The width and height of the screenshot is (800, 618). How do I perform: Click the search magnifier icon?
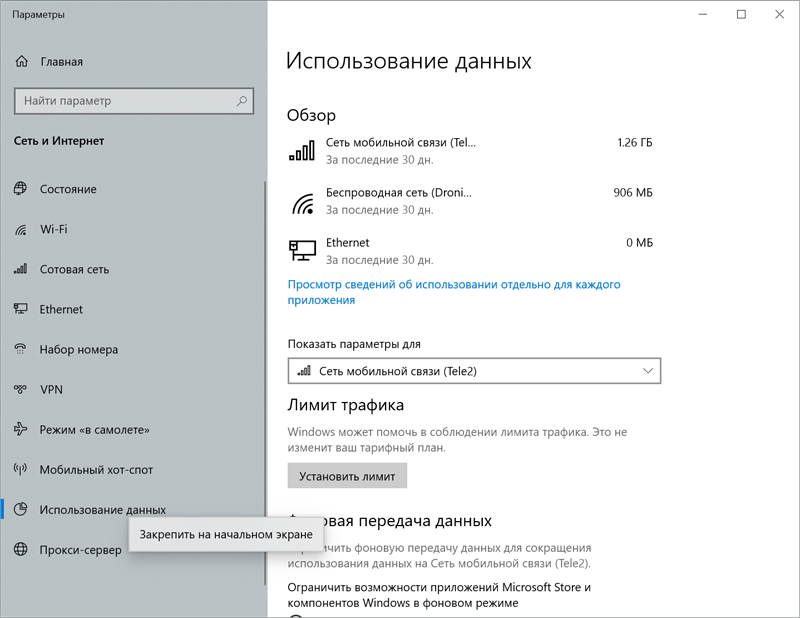pos(240,101)
